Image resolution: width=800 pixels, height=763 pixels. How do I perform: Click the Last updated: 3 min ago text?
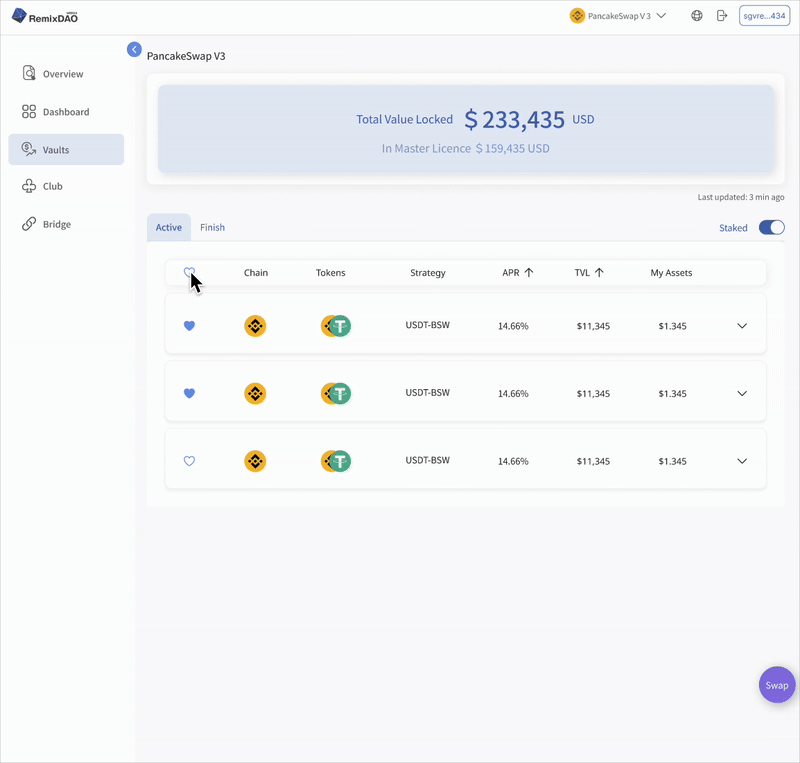(x=741, y=197)
